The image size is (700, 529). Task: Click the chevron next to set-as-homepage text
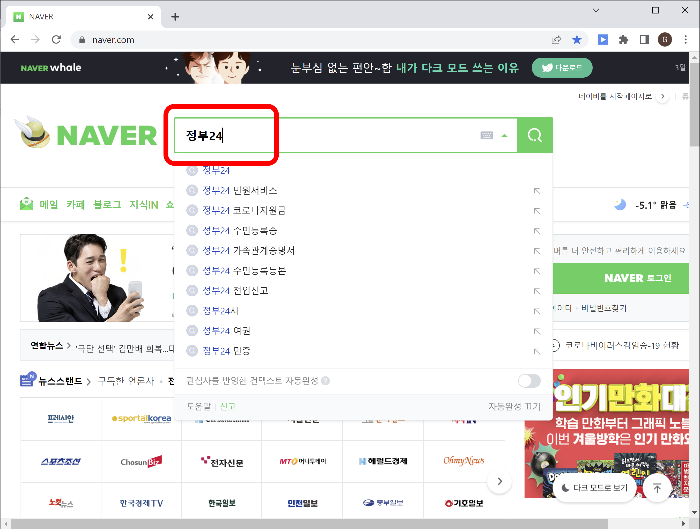662,96
